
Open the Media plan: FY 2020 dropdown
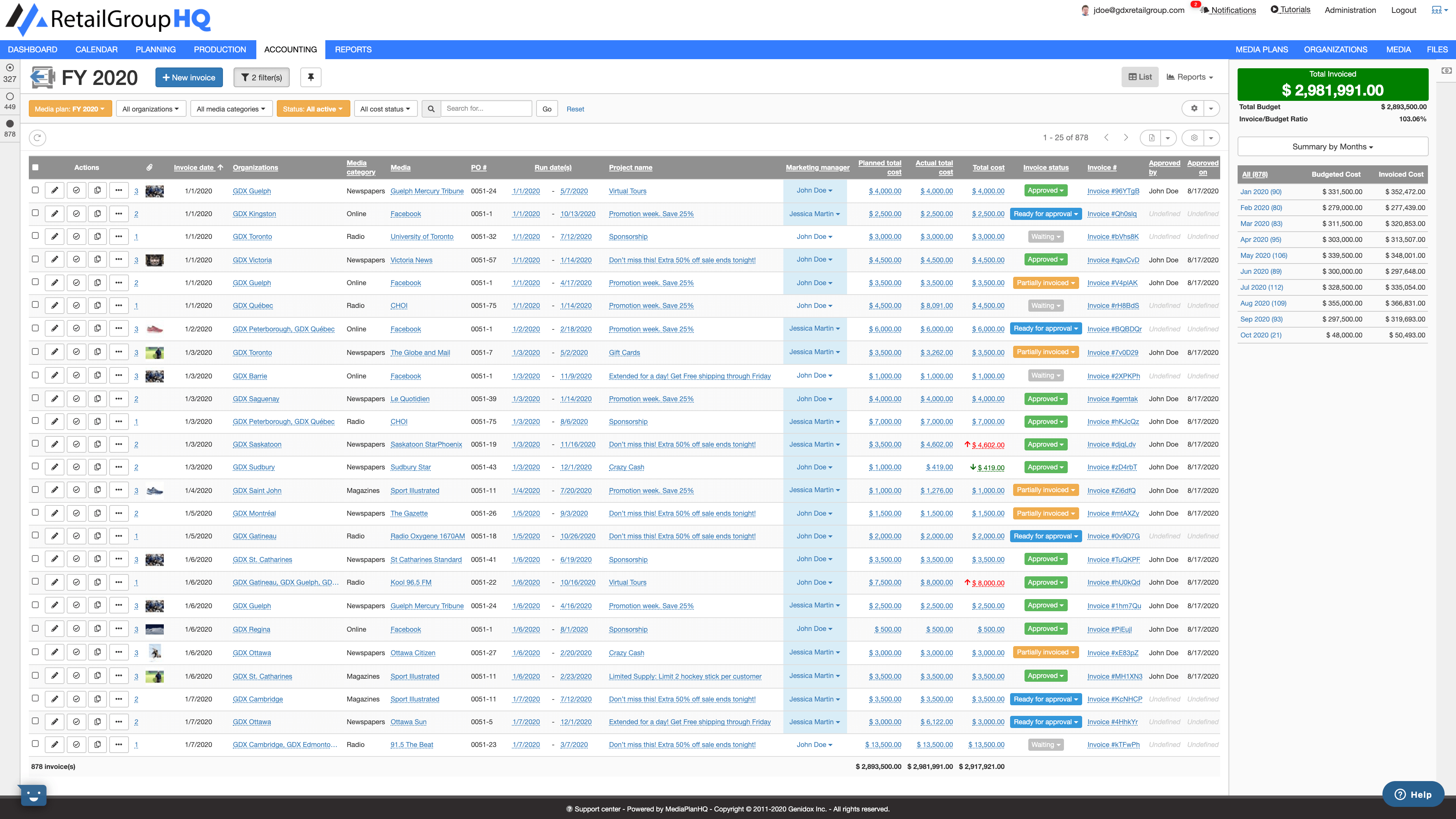tap(70, 108)
